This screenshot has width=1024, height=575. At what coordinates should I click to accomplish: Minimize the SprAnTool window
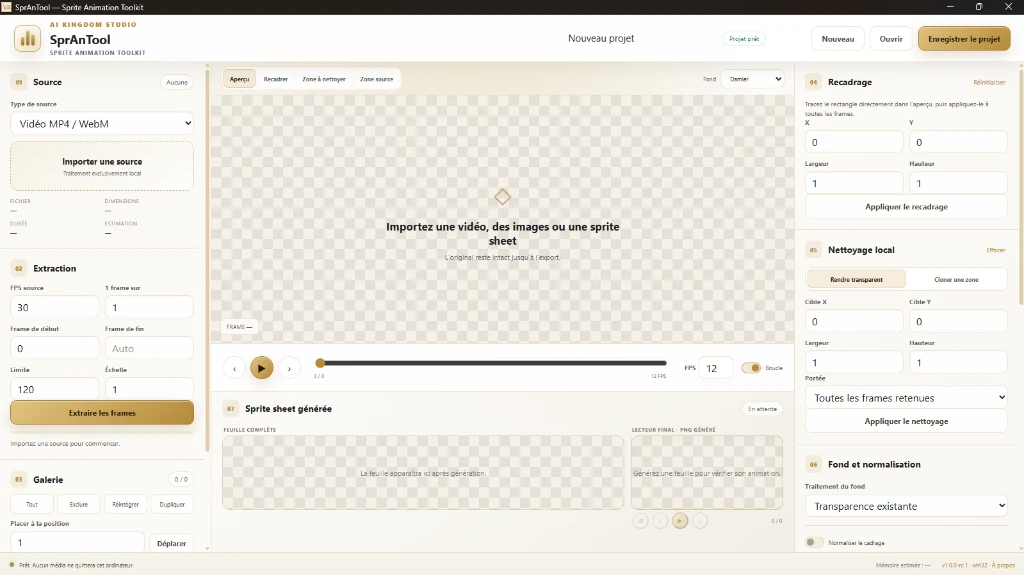pos(950,7)
